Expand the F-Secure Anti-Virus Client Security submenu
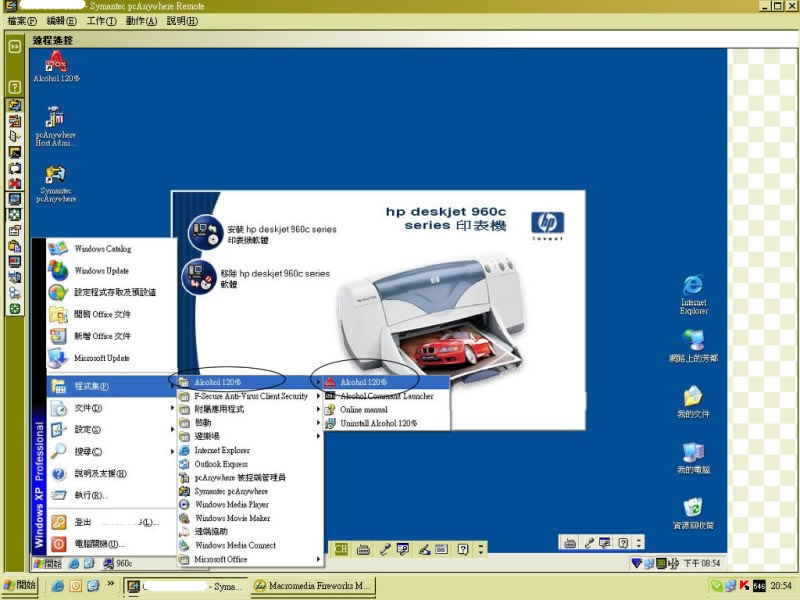This screenshot has height=600, width=800. (x=250, y=396)
